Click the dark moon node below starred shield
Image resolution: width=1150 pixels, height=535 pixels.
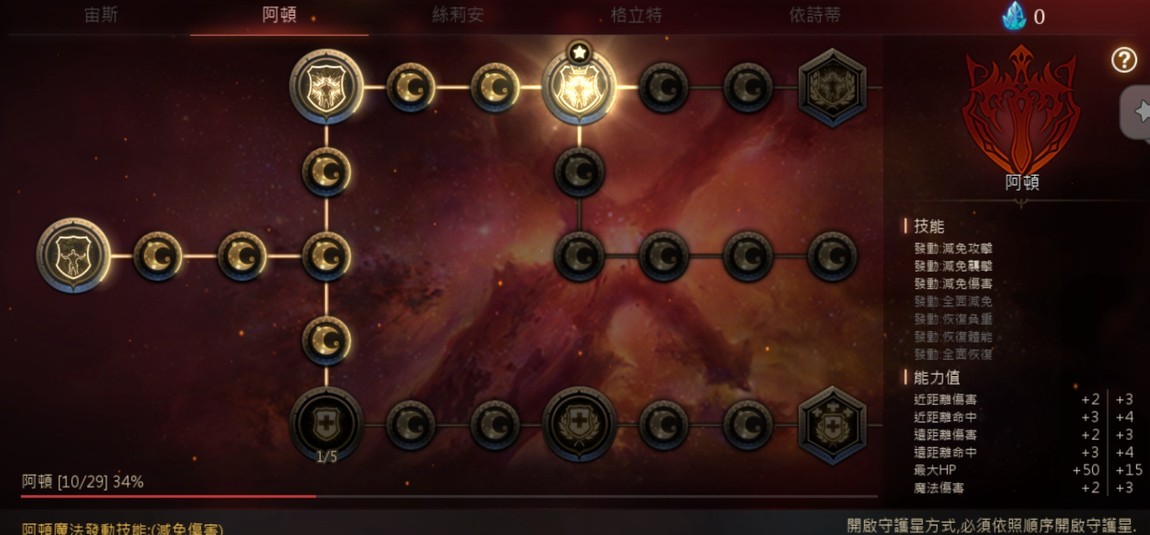[x=579, y=172]
